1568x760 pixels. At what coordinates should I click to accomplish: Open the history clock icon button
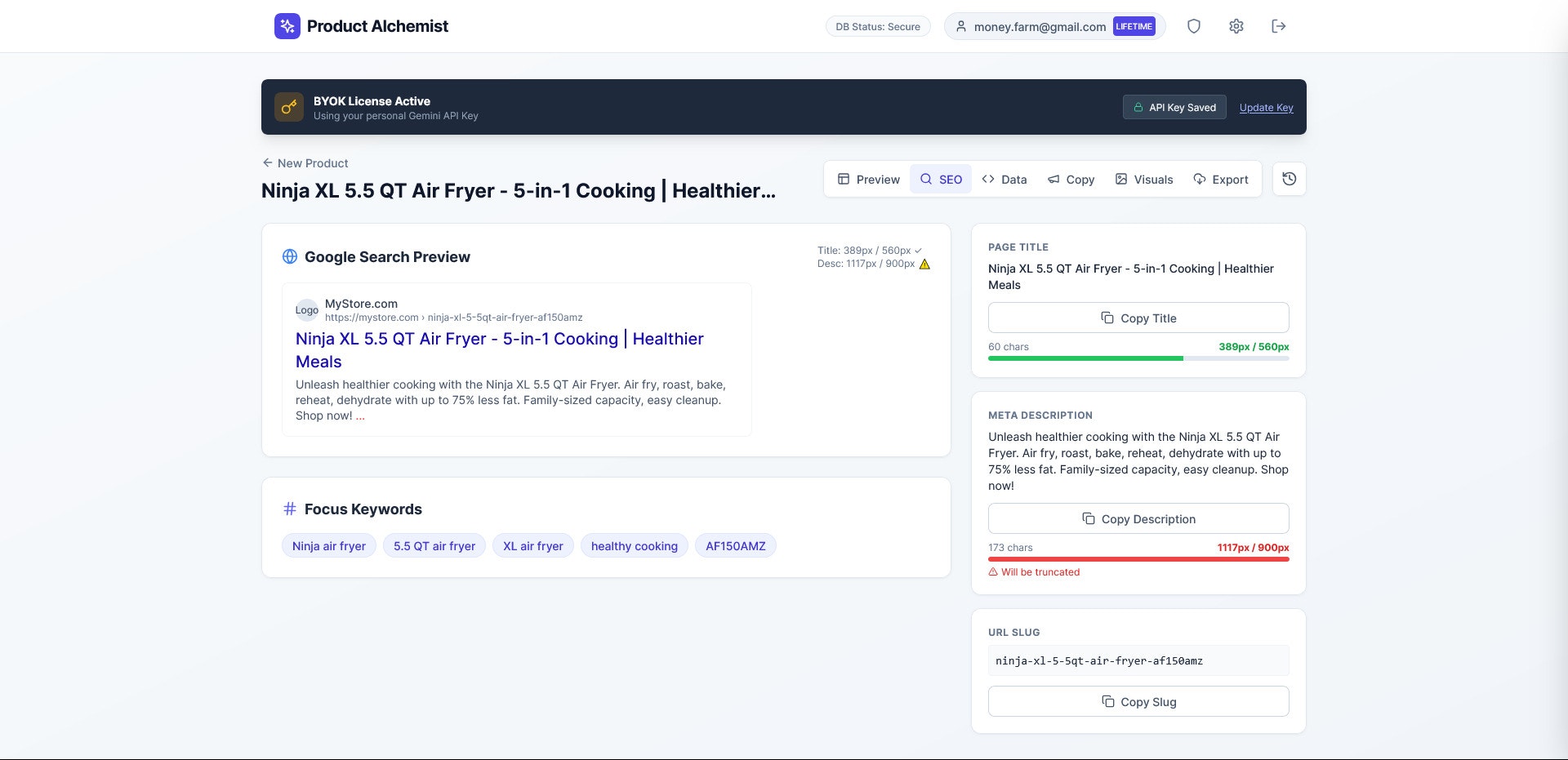1290,179
